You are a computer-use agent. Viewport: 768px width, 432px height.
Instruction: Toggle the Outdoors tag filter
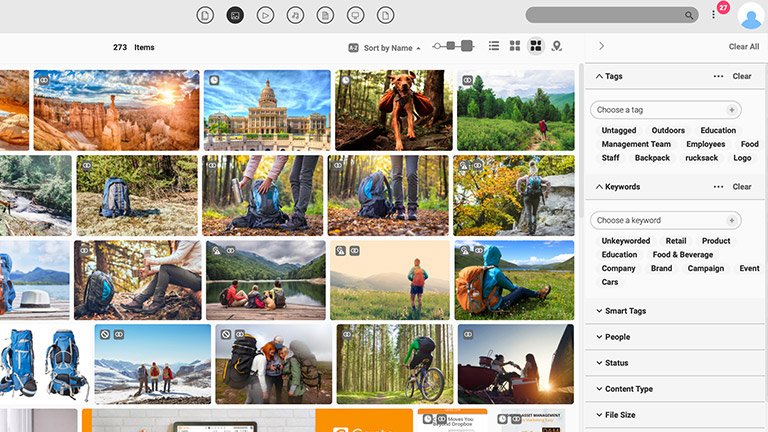pos(668,130)
